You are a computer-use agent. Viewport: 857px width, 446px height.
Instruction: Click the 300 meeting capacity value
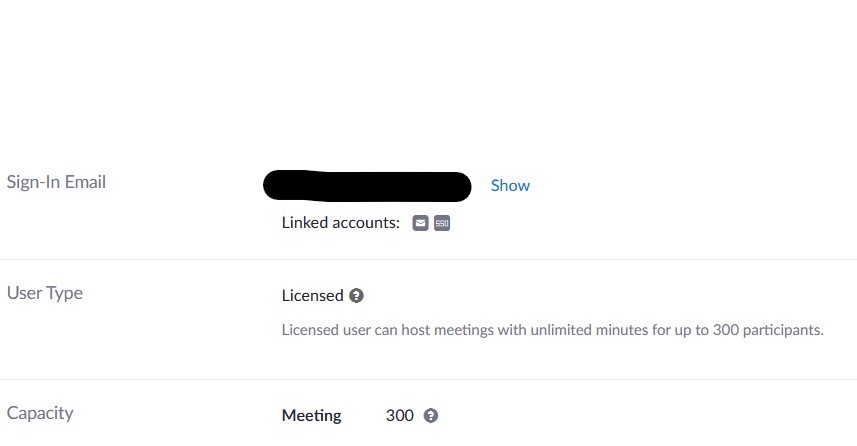point(400,415)
